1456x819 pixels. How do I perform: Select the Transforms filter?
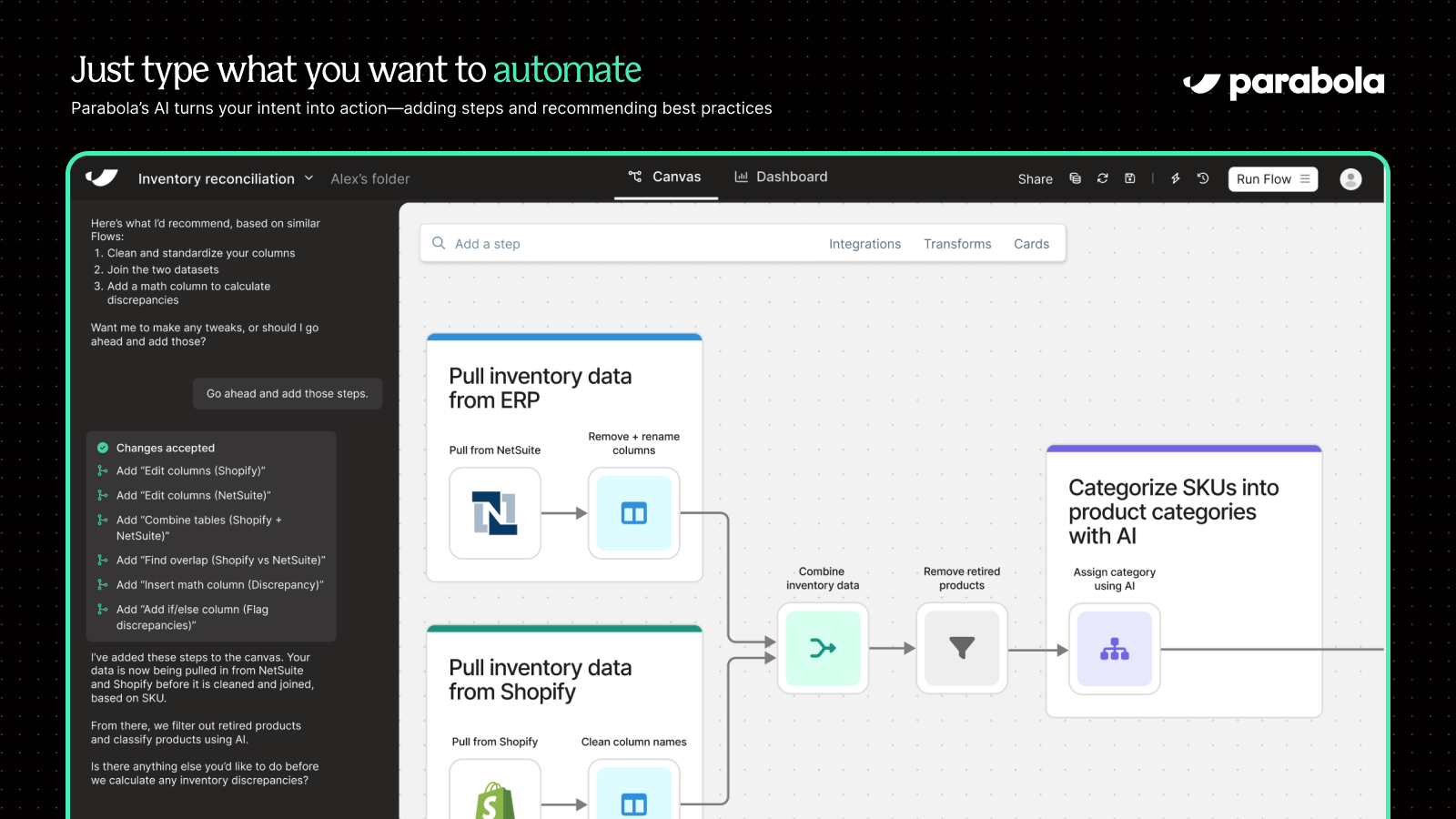pos(957,244)
